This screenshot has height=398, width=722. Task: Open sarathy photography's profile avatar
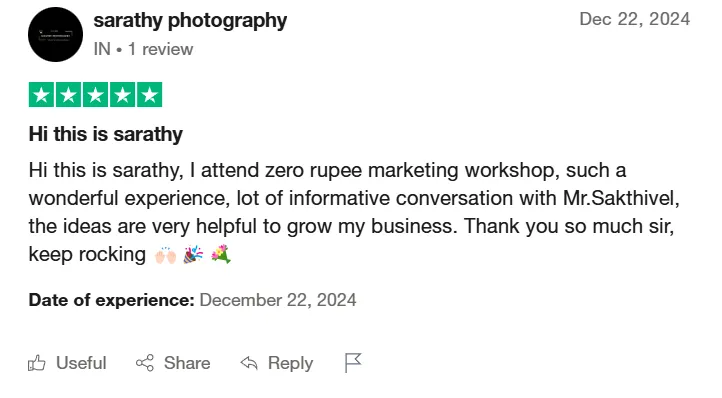point(55,35)
